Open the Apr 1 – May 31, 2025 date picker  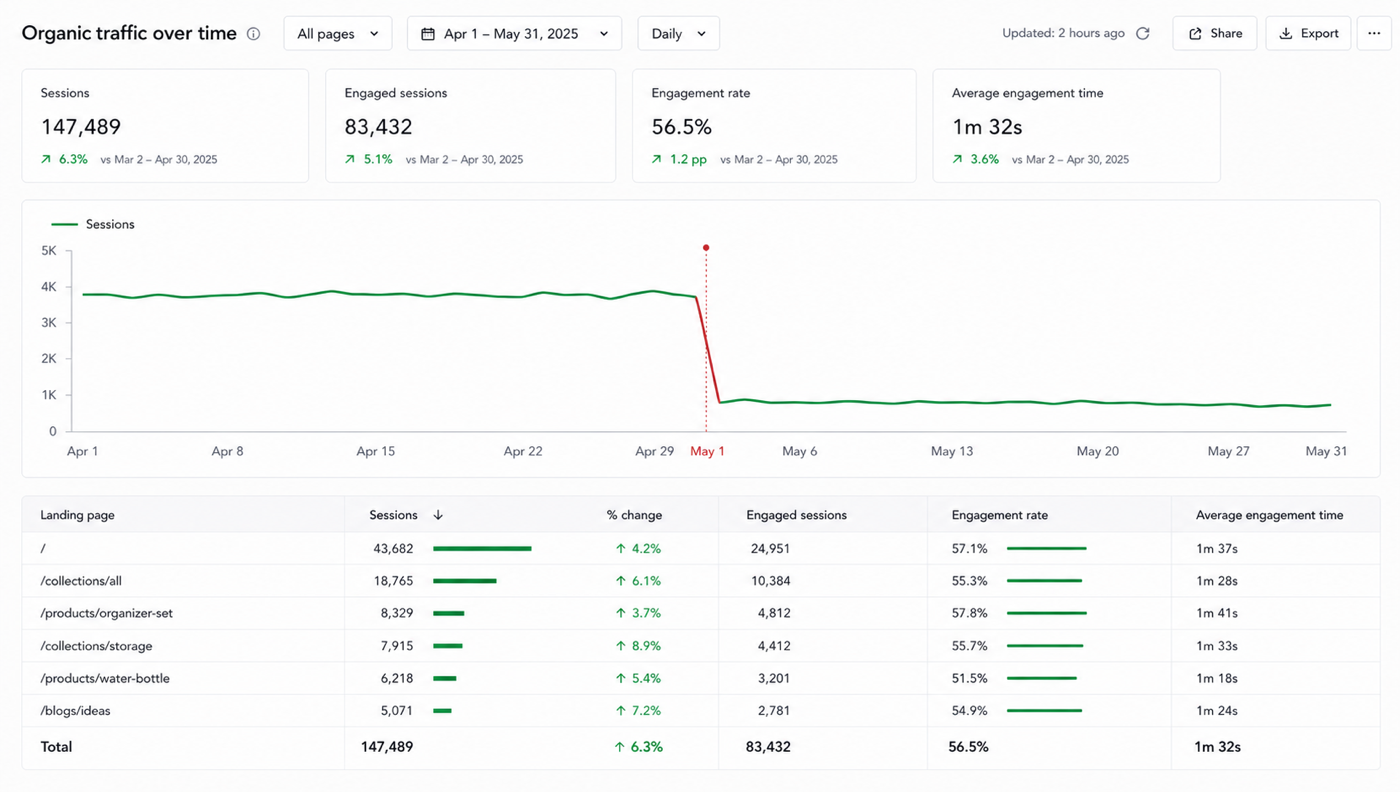coord(514,34)
